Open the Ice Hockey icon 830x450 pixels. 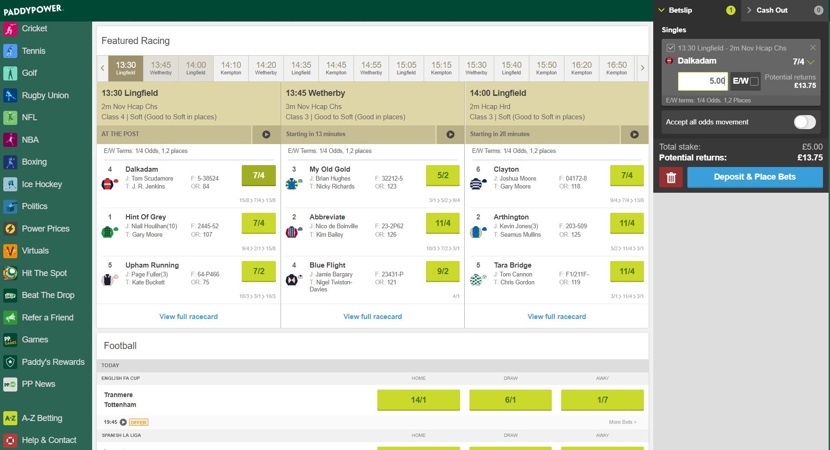[x=10, y=184]
